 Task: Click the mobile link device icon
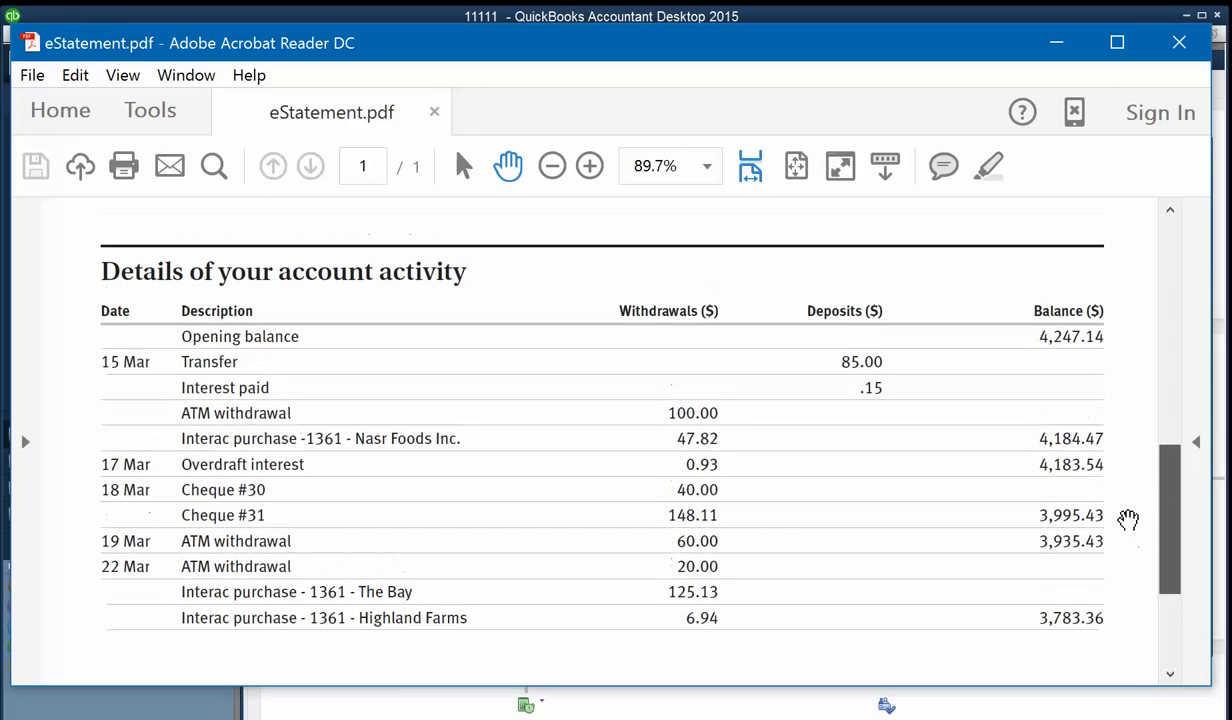click(x=1074, y=112)
